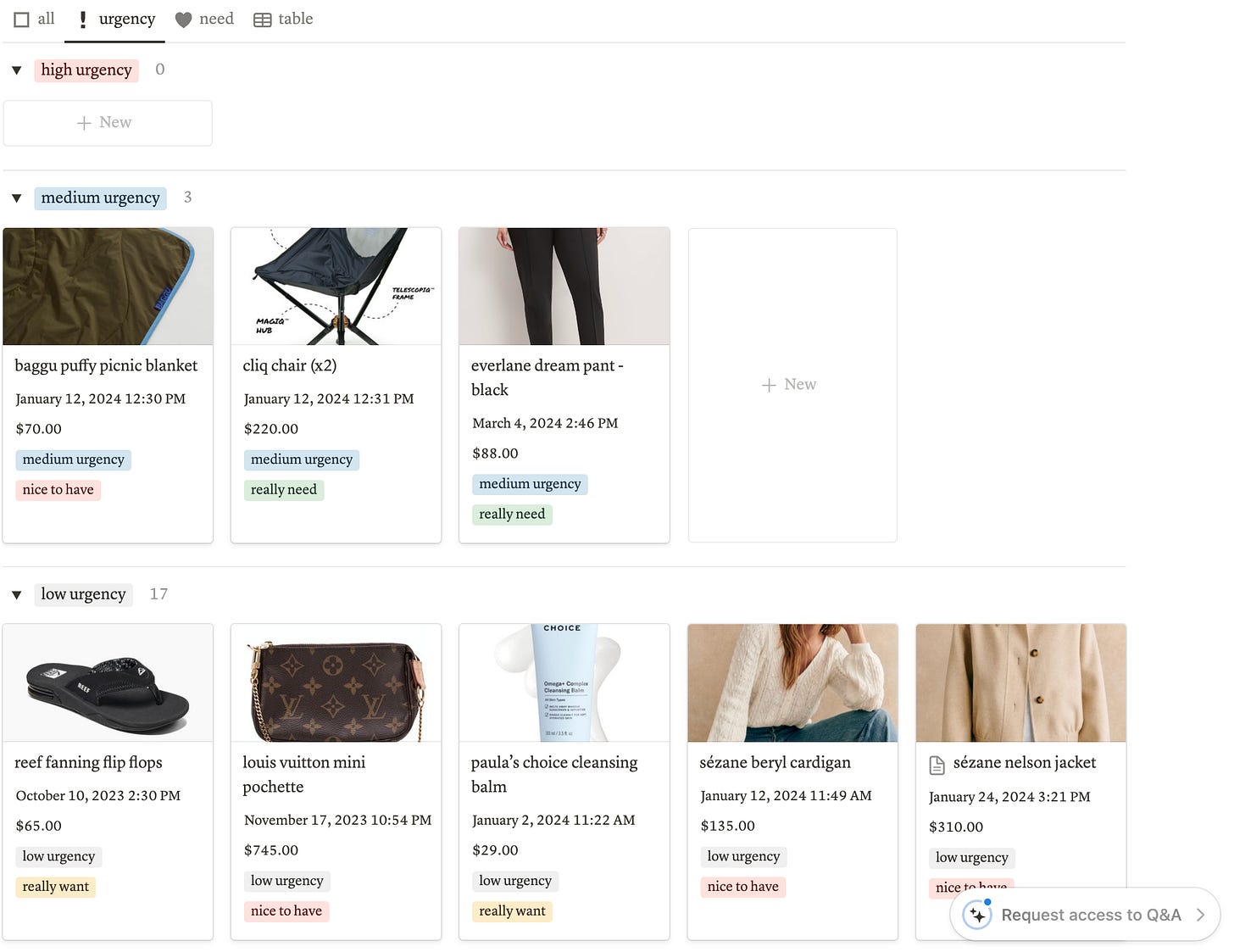1234x952 pixels.
Task: Click the exclamation icon of urgency tab
Action: pos(82,19)
